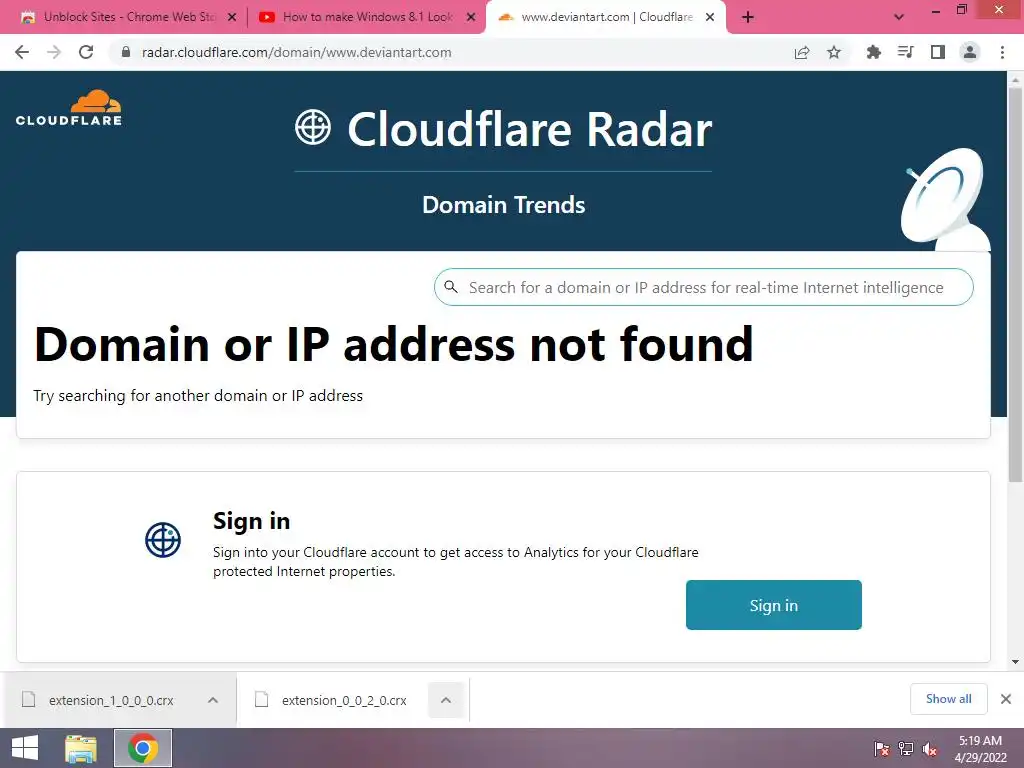Open the Extensions puzzle icon
This screenshot has height=768, width=1024.
coord(873,52)
